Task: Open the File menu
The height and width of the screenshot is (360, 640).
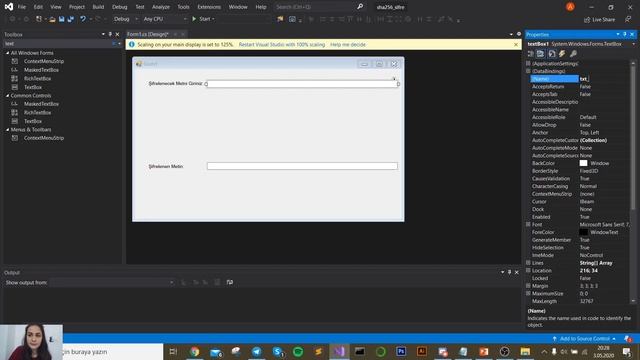Action: click(x=22, y=7)
